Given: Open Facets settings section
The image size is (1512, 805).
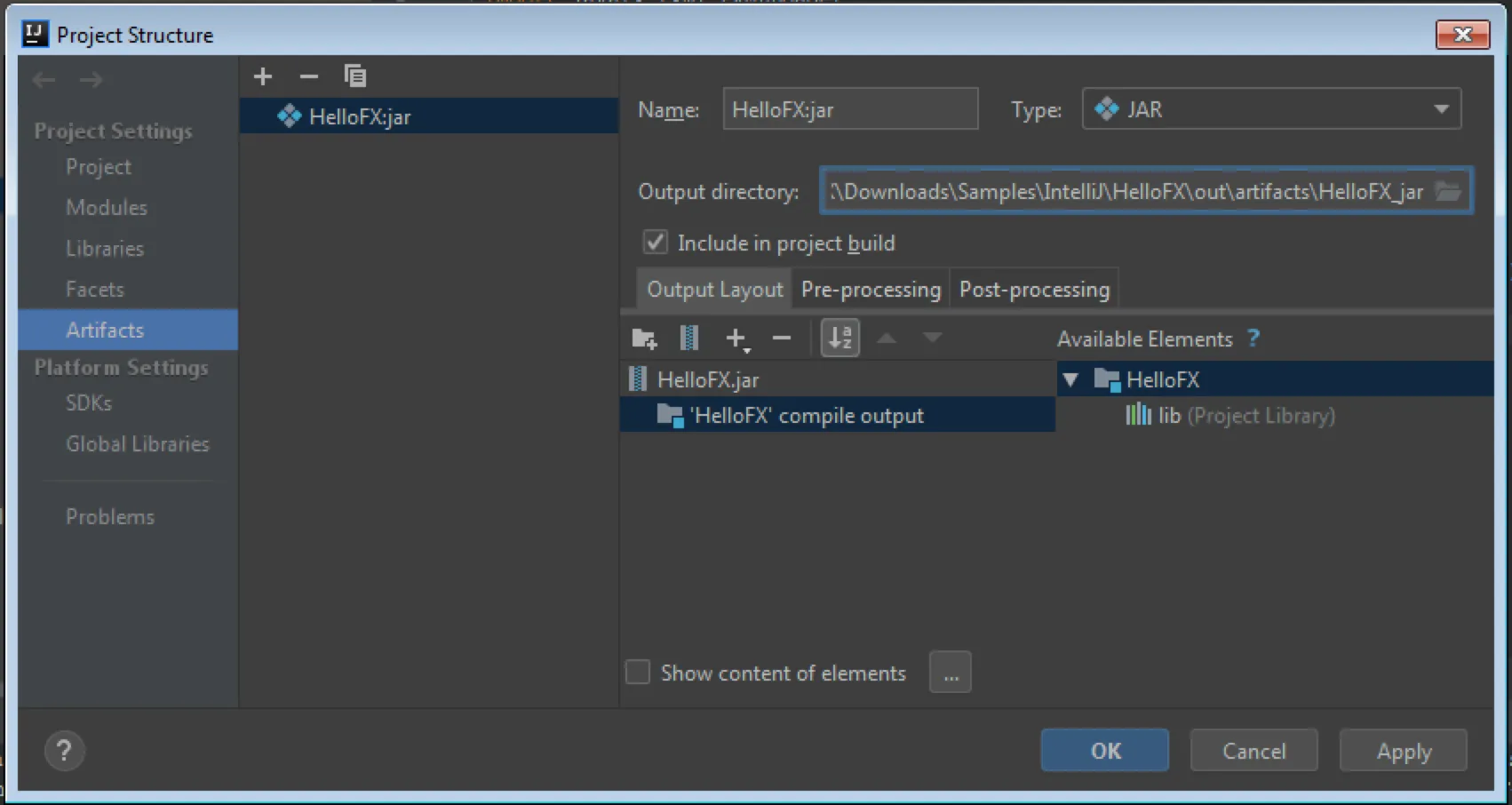Looking at the screenshot, I should click(95, 290).
